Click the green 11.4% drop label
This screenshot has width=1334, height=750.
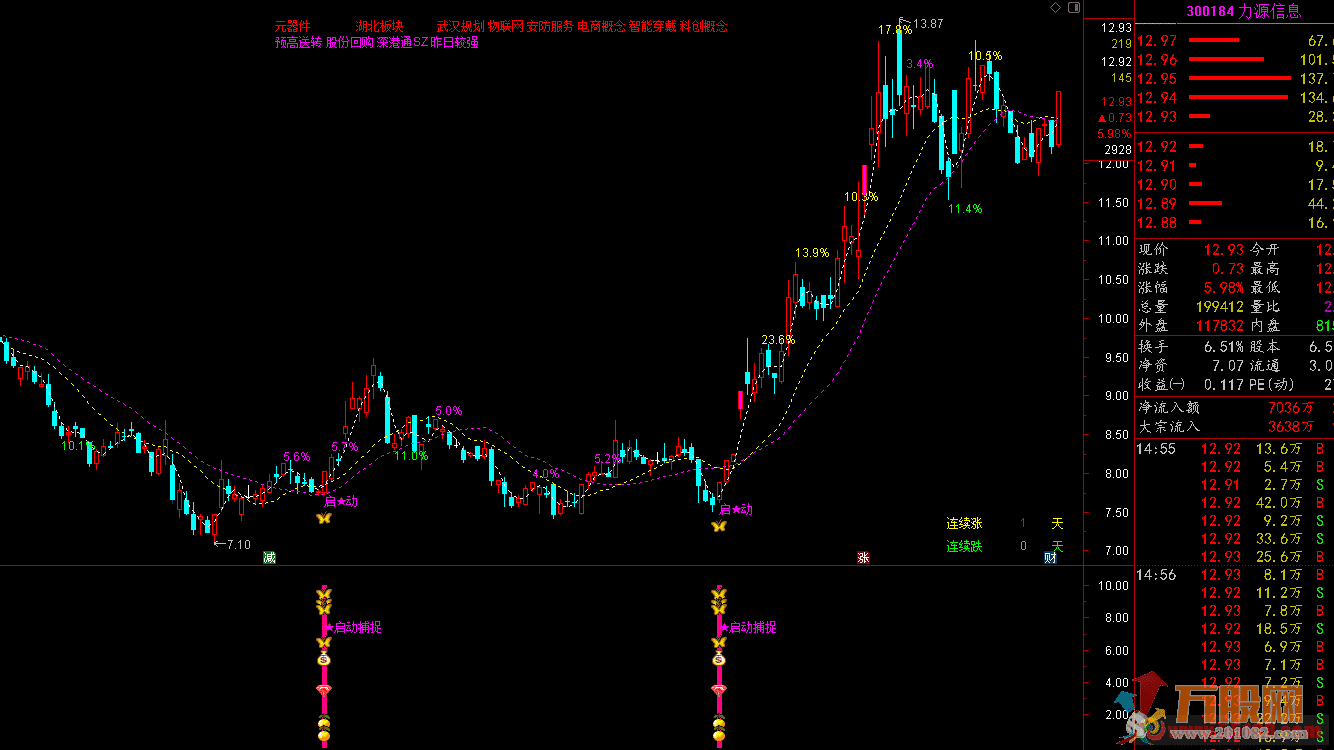coord(965,209)
